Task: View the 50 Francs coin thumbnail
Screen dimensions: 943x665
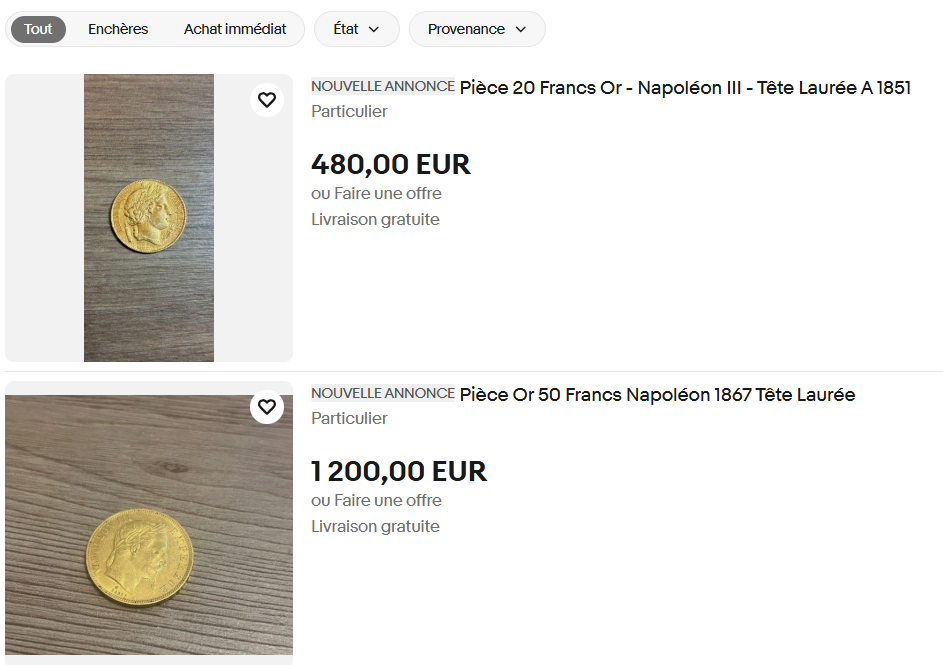Action: click(148, 524)
